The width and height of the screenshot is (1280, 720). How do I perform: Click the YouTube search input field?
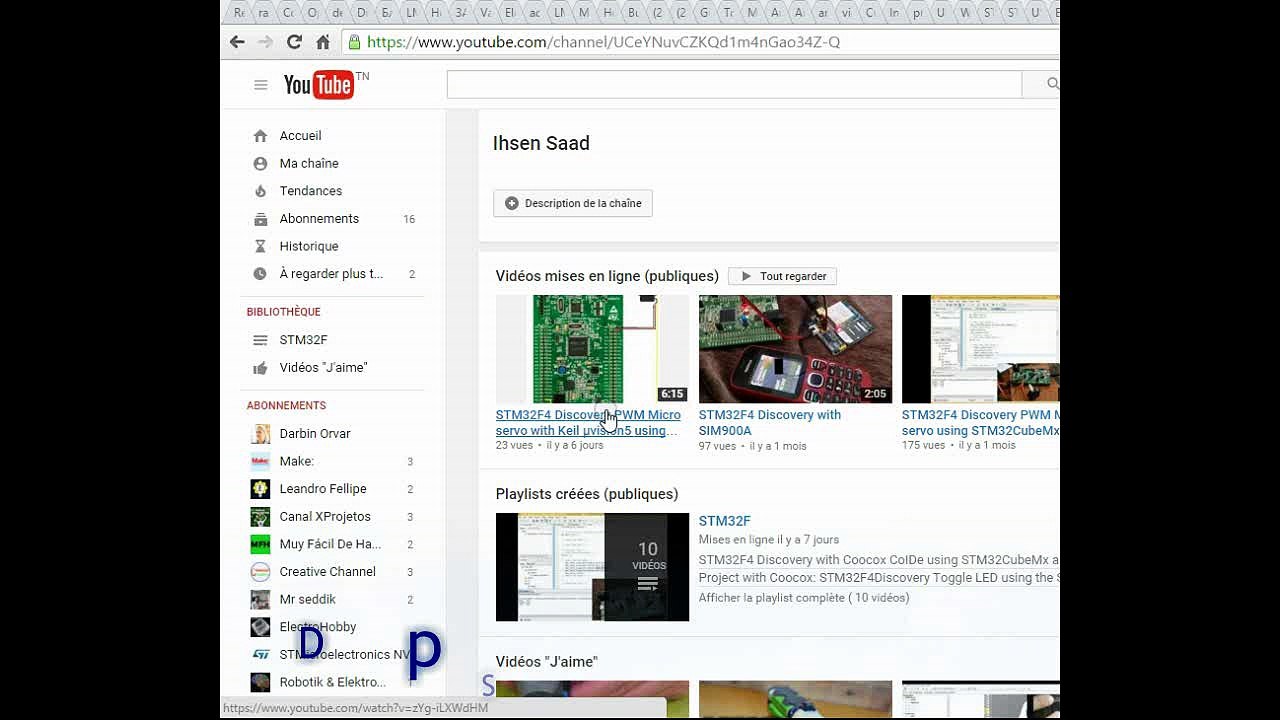734,85
